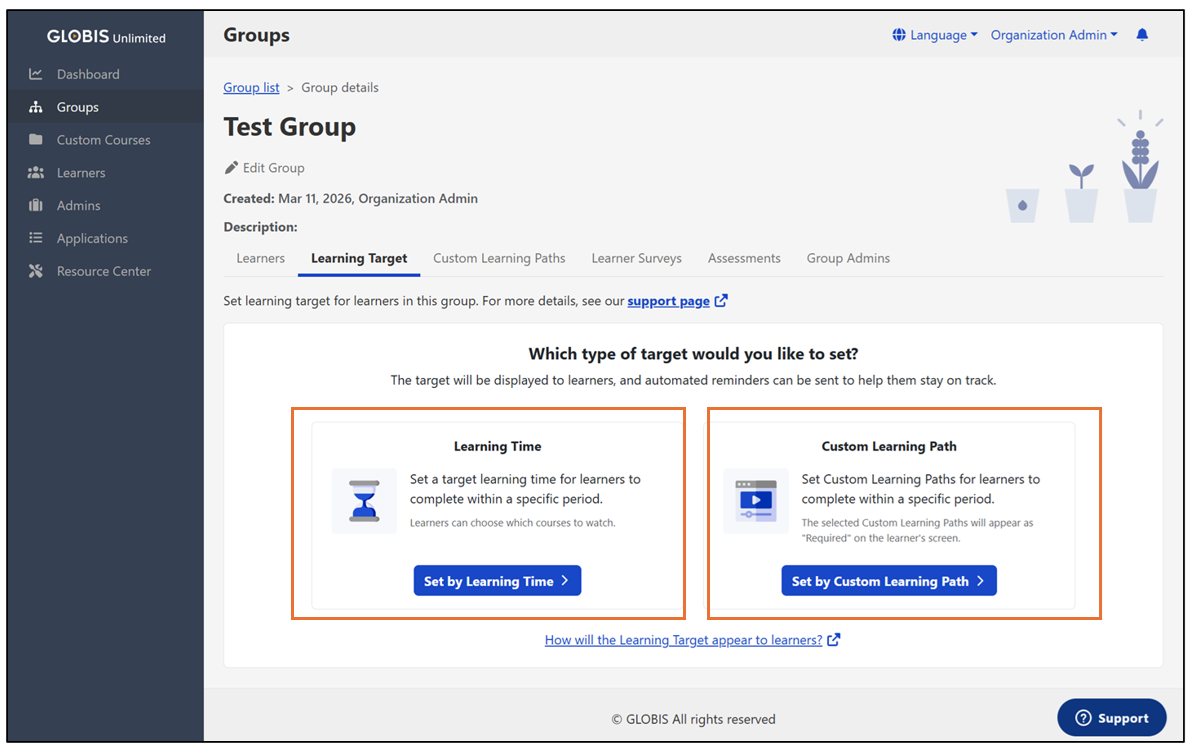Image resolution: width=1197 pixels, height=752 pixels.
Task: Click the Set by Learning Time button
Action: pos(497,581)
